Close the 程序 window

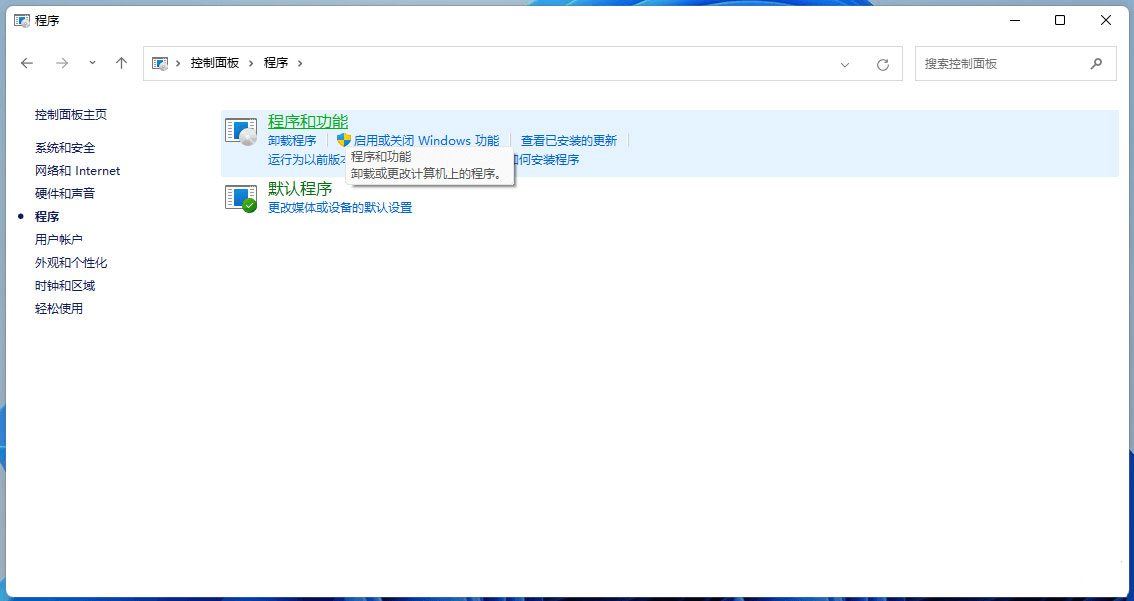click(1106, 20)
